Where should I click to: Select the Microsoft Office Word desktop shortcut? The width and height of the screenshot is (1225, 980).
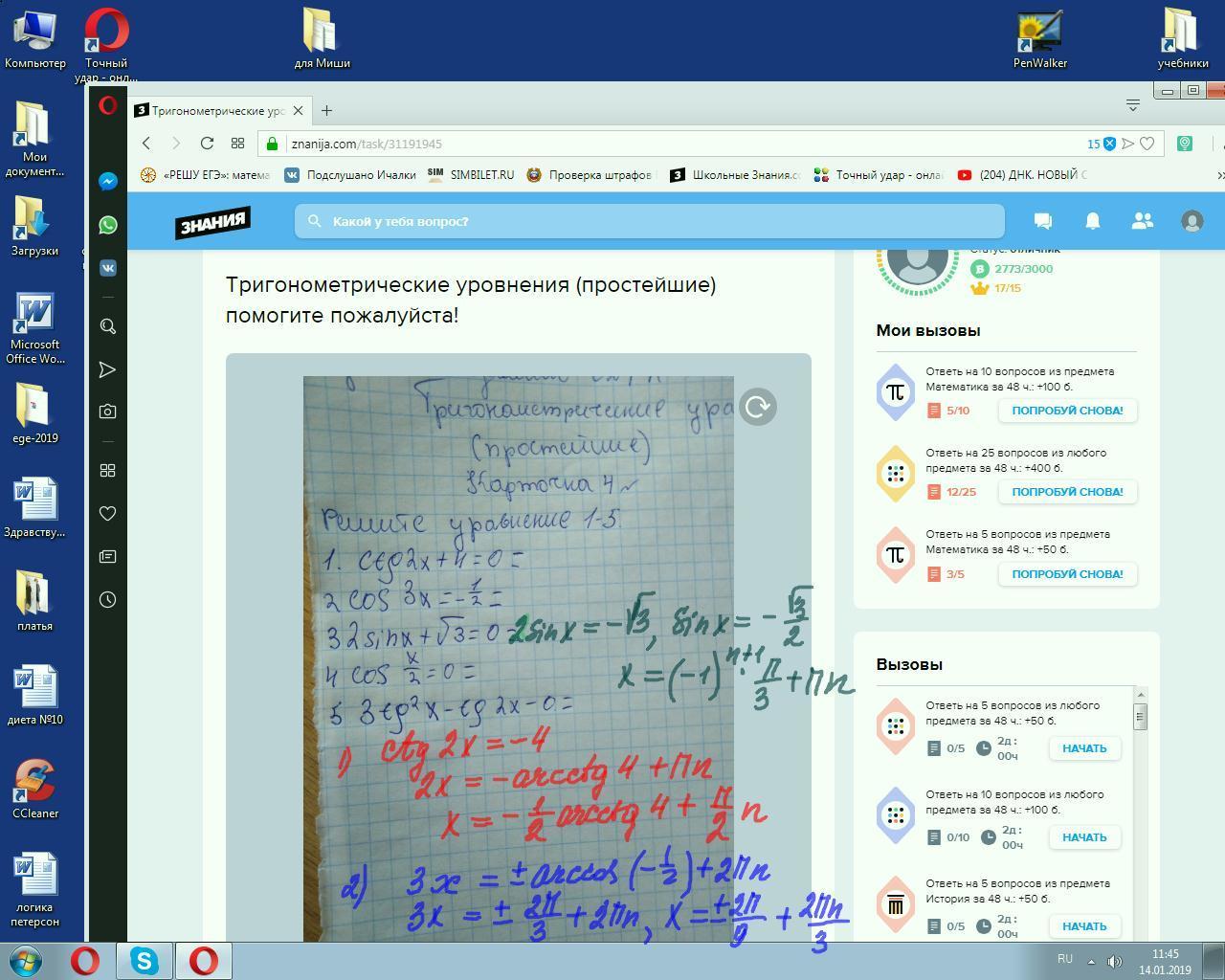[35, 328]
